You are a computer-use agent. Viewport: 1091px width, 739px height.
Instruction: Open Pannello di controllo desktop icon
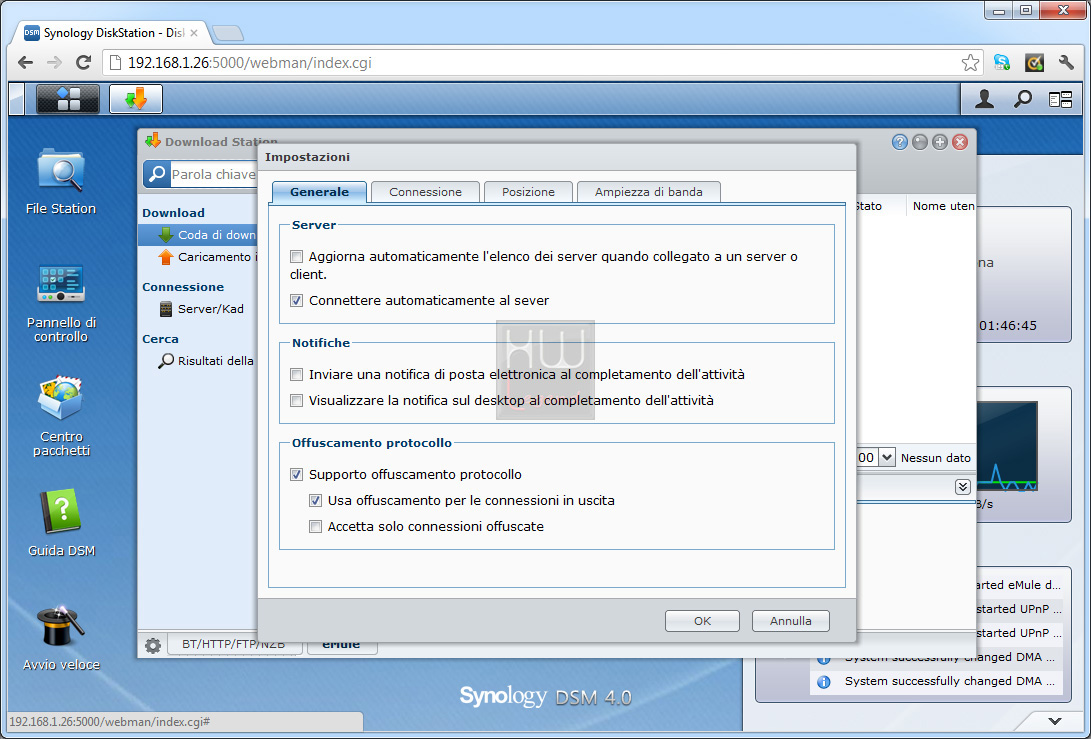tap(61, 303)
